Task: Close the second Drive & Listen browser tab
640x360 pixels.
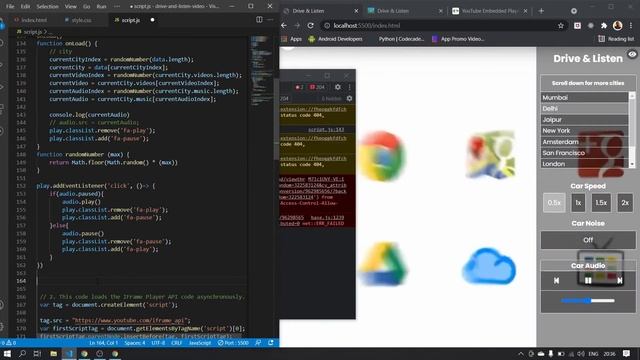Action: (441, 11)
